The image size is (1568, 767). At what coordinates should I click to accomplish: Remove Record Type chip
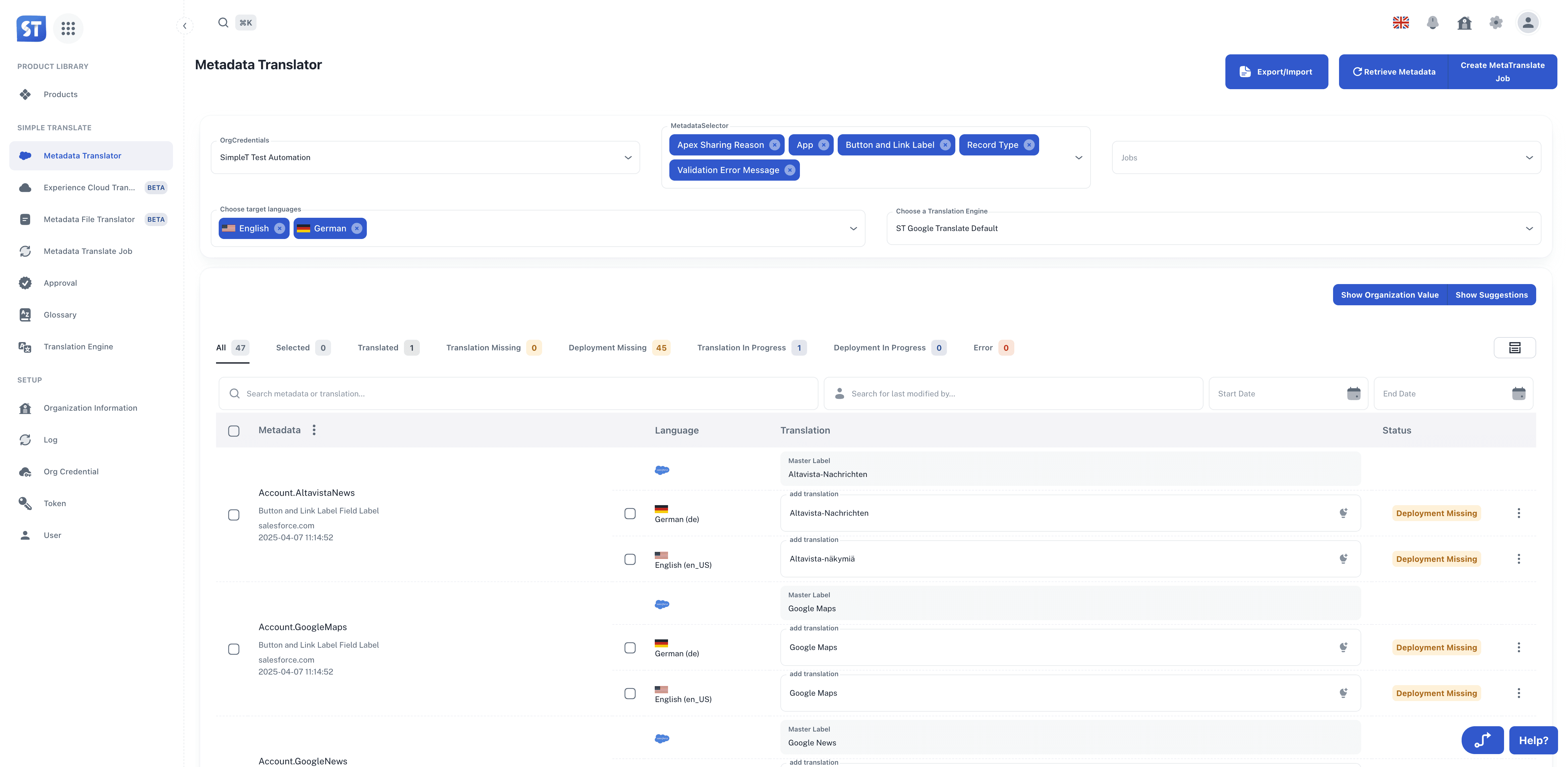(x=1029, y=145)
